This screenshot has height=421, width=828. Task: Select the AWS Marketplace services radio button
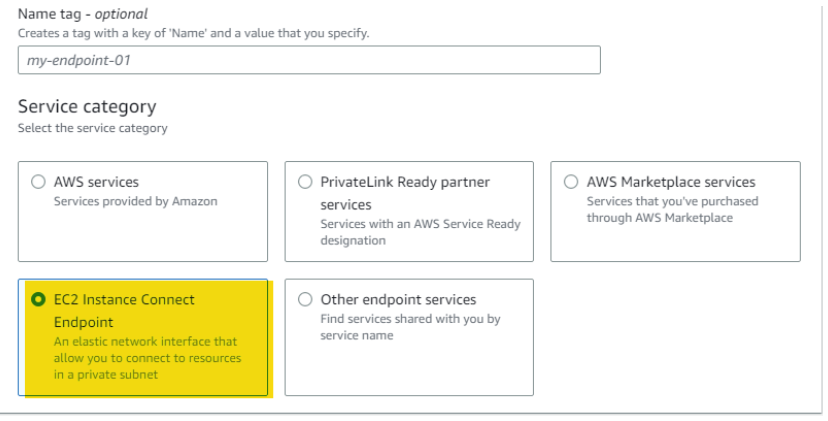(x=572, y=182)
